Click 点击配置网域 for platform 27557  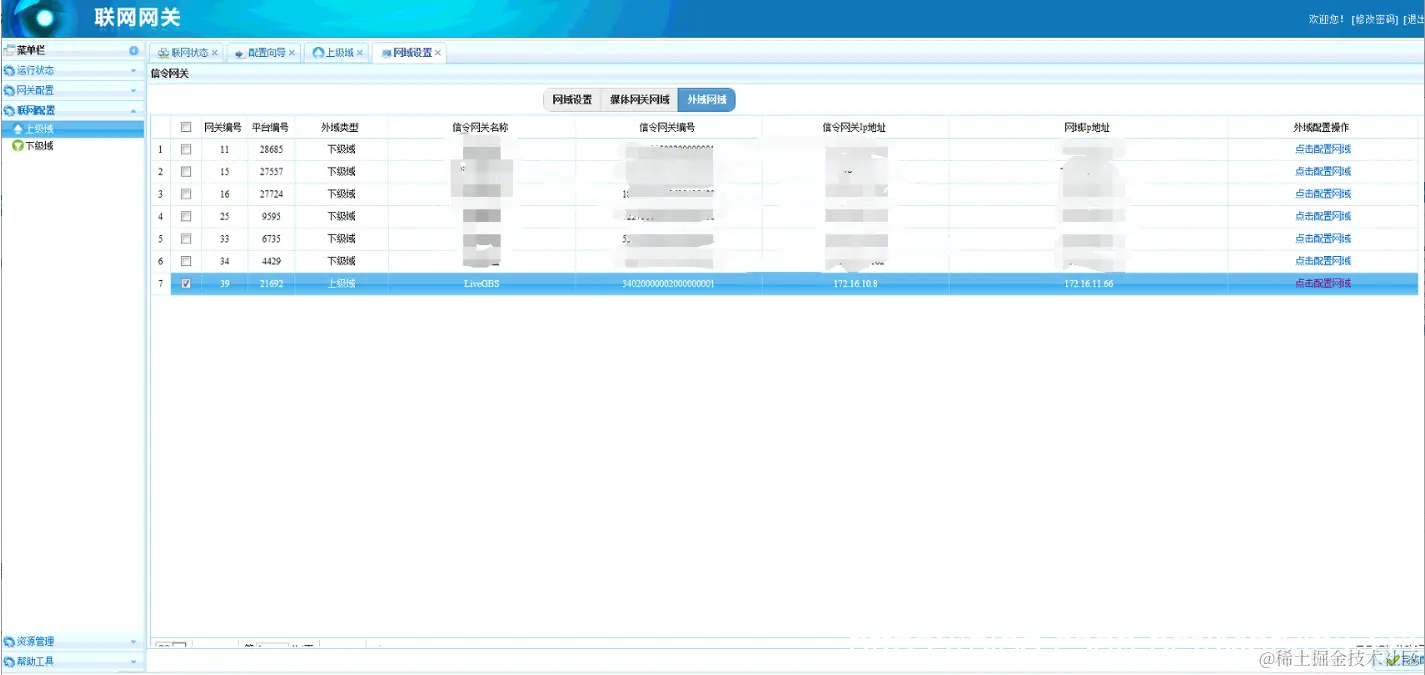coord(1322,171)
